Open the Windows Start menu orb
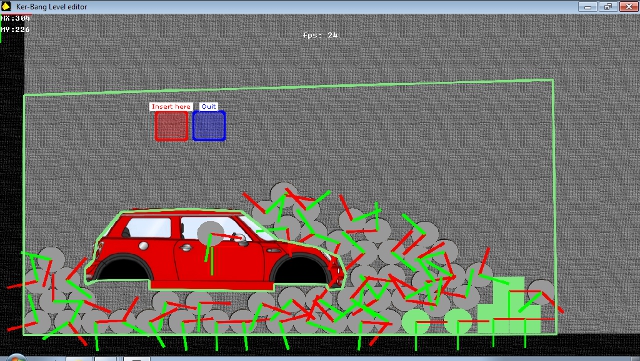This screenshot has width=640, height=361. pos(16,358)
